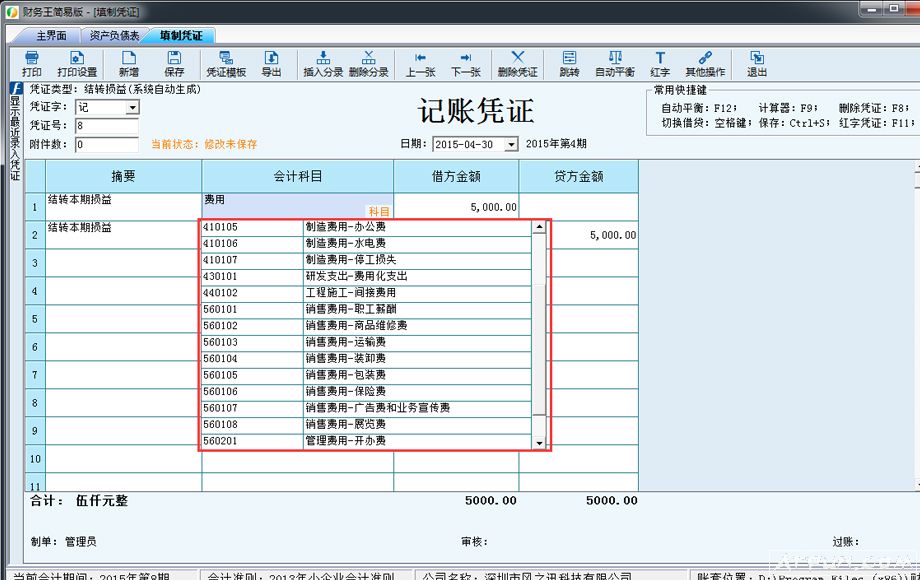
Task: Open 打印设置 print settings
Action: [x=79, y=62]
